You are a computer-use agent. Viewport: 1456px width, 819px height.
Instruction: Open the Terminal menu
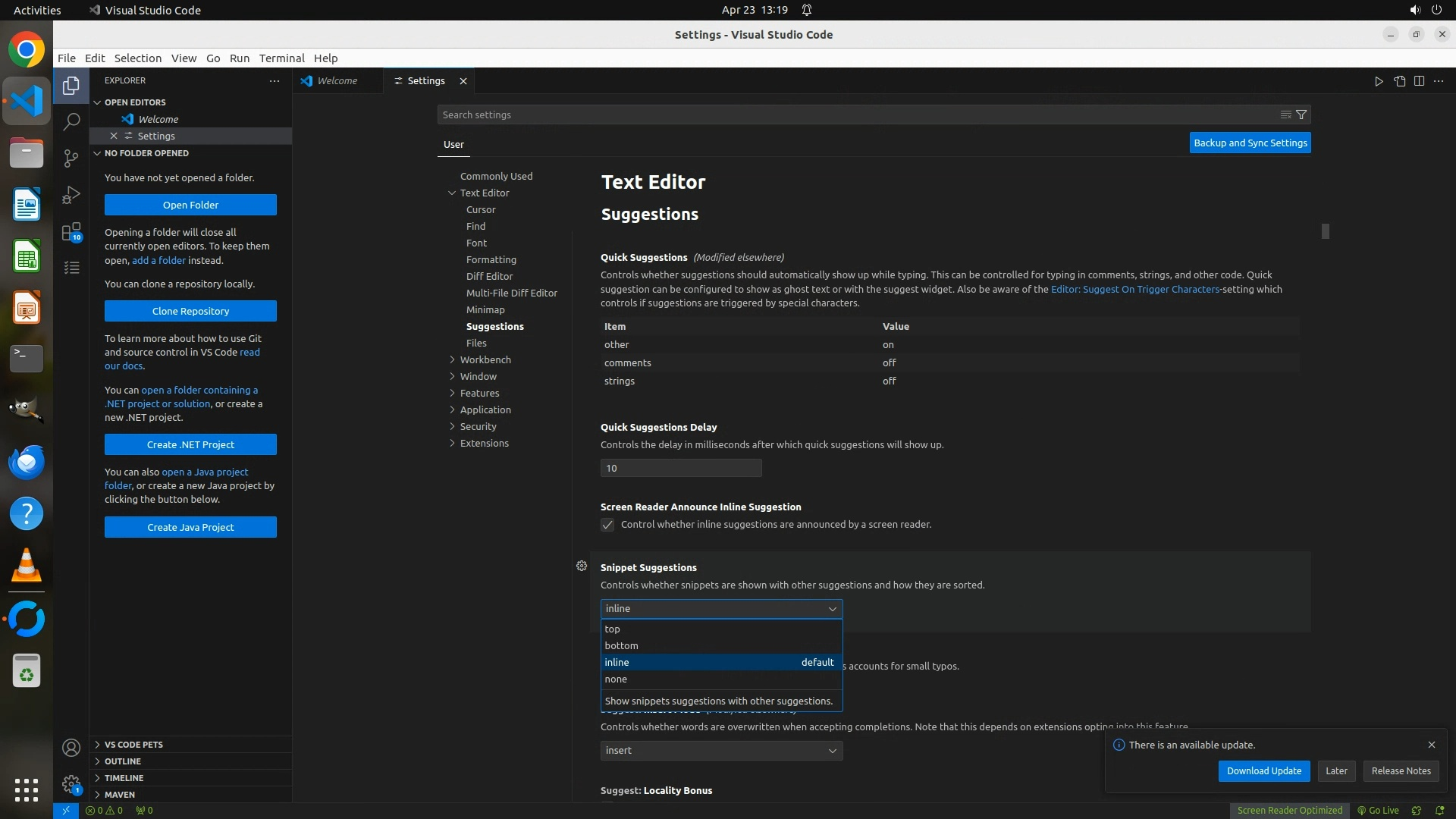click(281, 58)
